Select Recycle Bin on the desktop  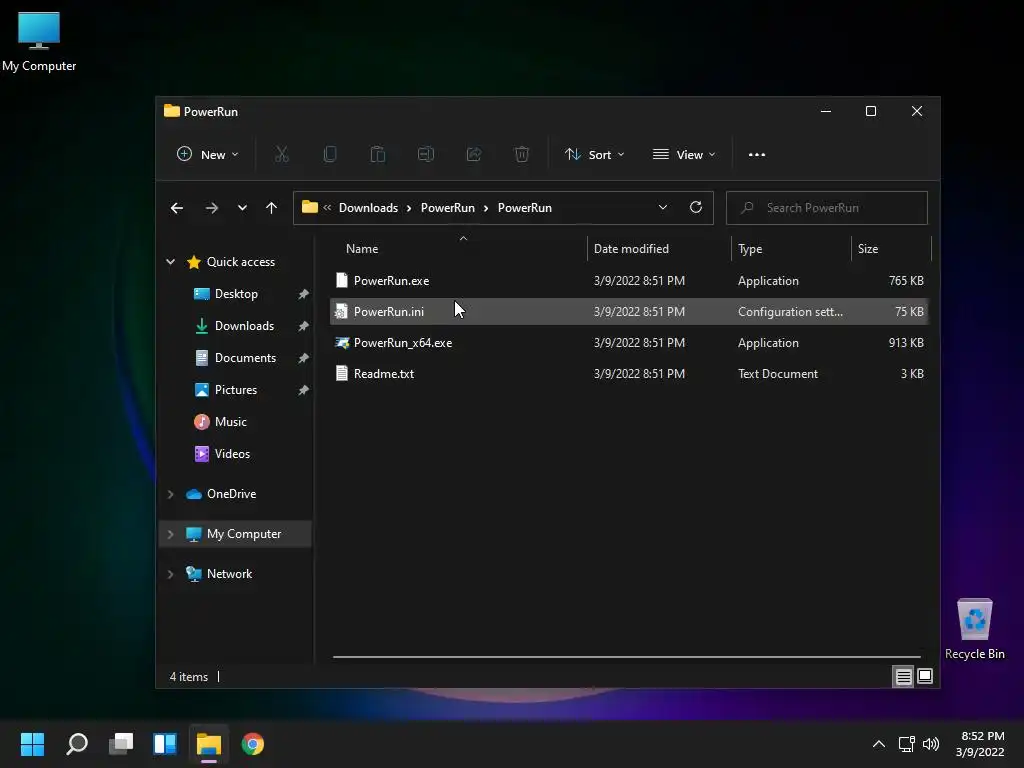974,630
